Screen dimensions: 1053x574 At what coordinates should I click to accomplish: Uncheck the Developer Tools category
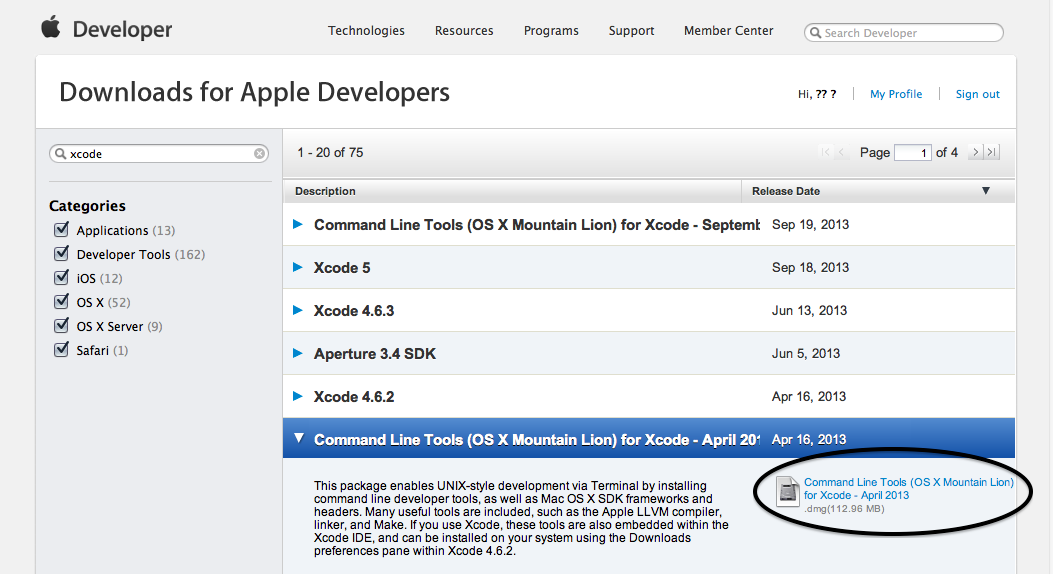click(61, 254)
